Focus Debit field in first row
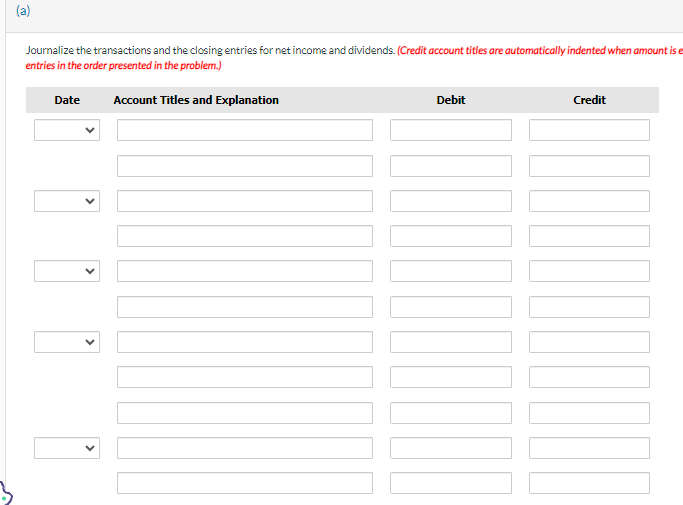 pos(451,130)
